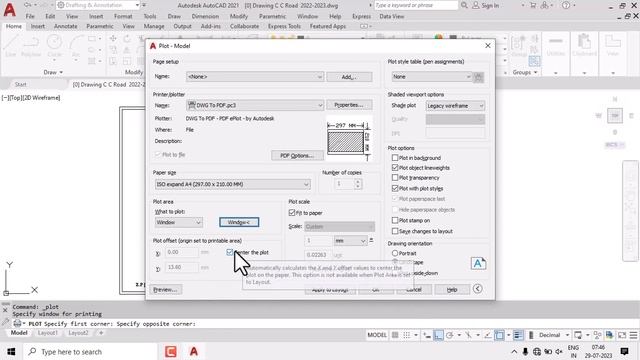Open the Windows Start menu
This screenshot has width=640, height=360.
(x=11, y=351)
